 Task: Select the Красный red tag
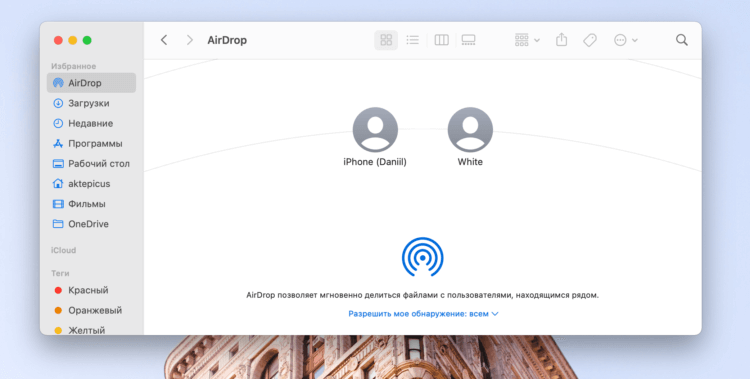coord(91,290)
